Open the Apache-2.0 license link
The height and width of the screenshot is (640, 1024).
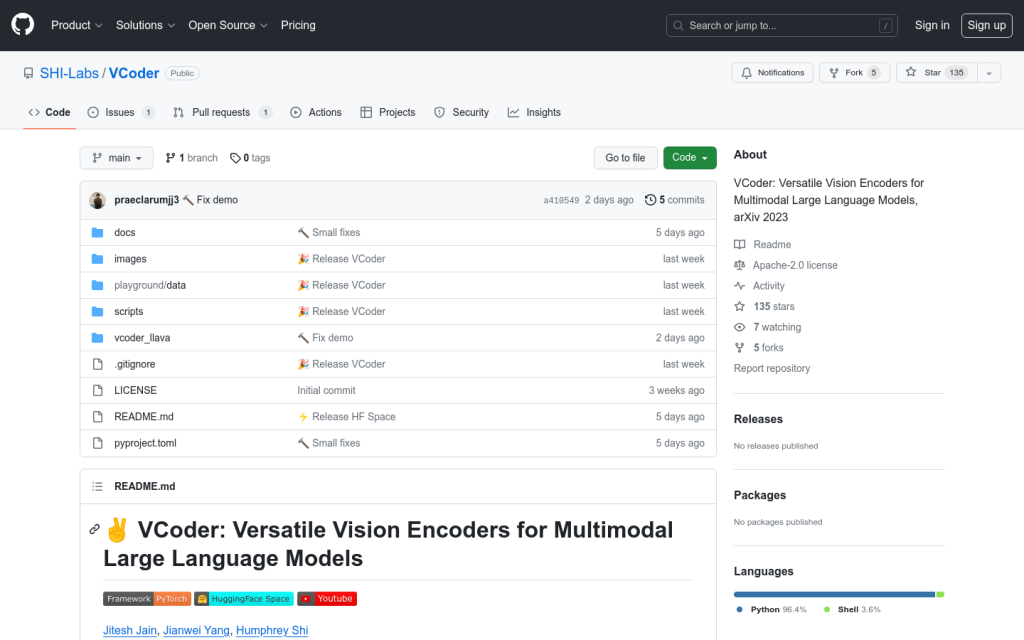tap(786, 265)
